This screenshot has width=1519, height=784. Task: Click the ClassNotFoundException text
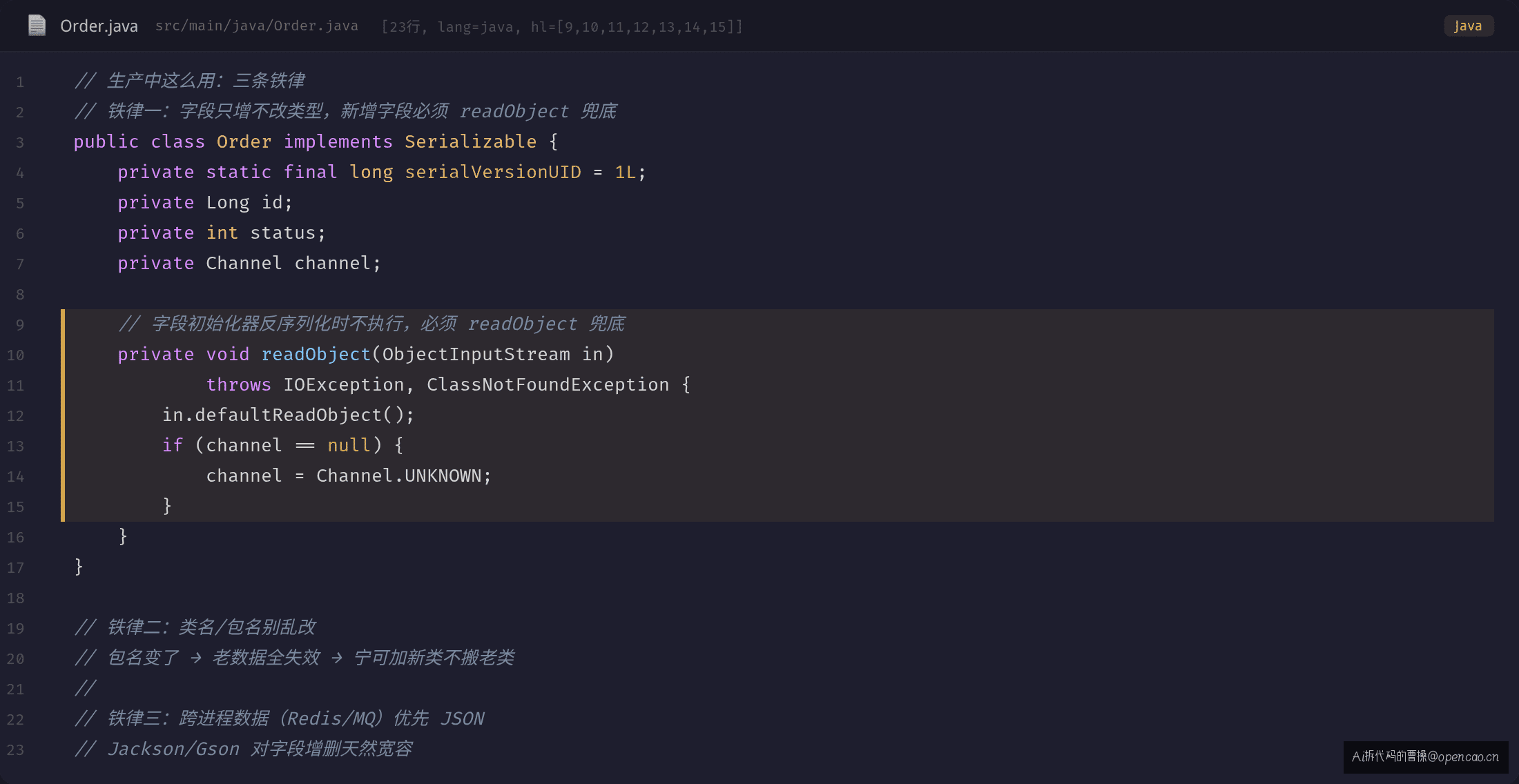[548, 384]
